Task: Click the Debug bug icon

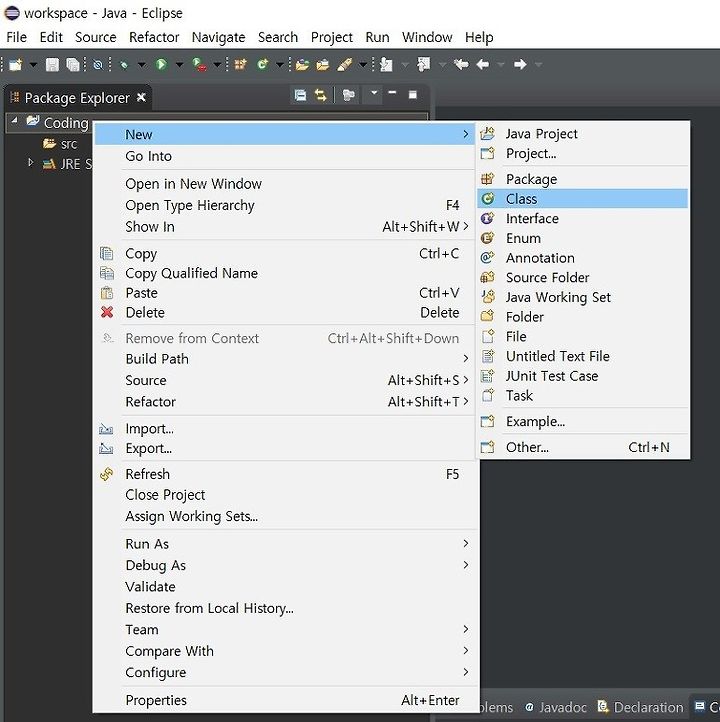Action: click(123, 64)
